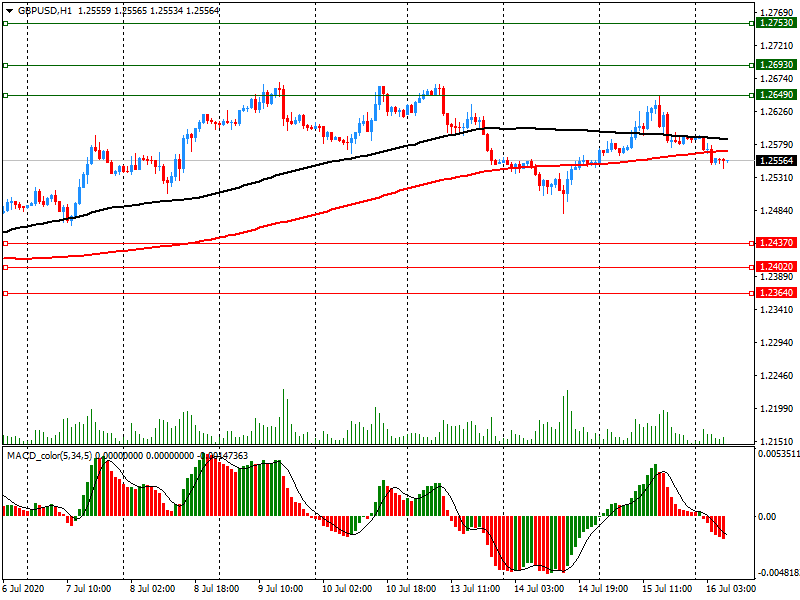Click the black 1.25564 current price tag
The image size is (800, 600).
point(776,161)
